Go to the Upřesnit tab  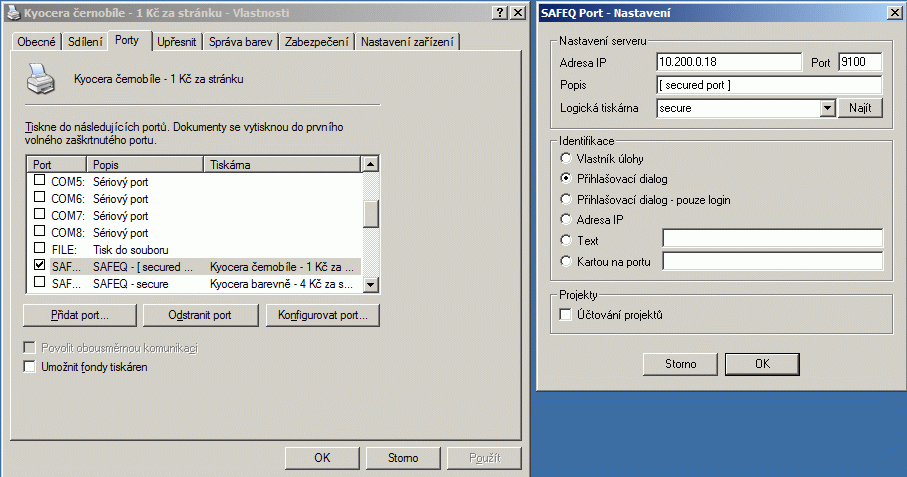pyautogui.click(x=176, y=42)
